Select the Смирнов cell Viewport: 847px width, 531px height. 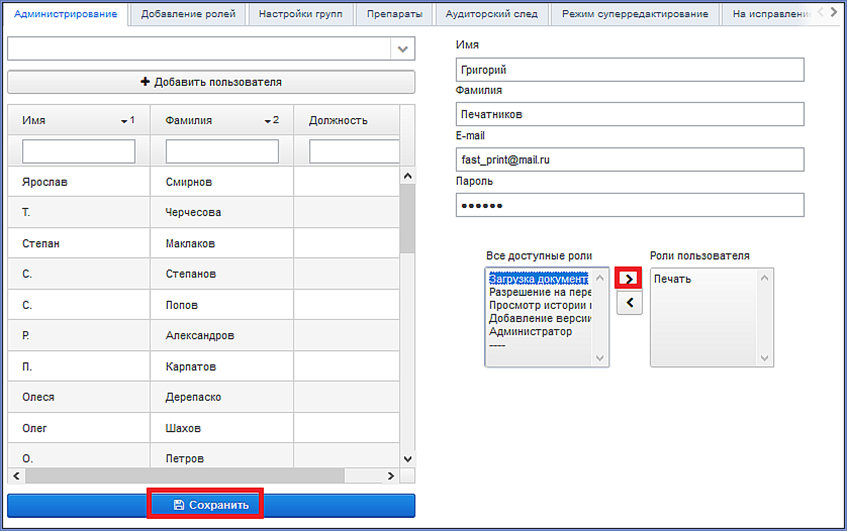[222, 182]
